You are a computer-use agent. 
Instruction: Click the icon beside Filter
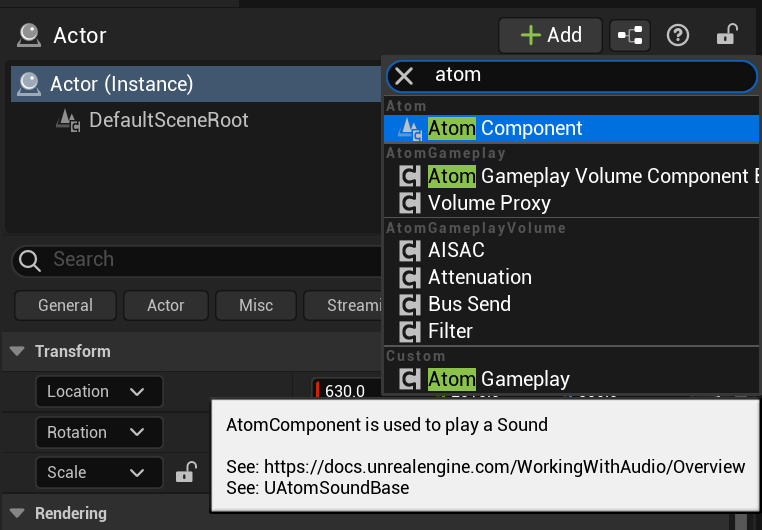410,331
